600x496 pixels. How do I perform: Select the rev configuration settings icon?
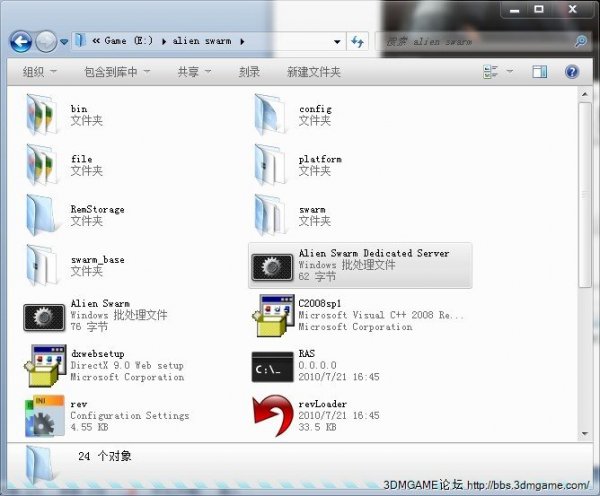click(x=45, y=416)
